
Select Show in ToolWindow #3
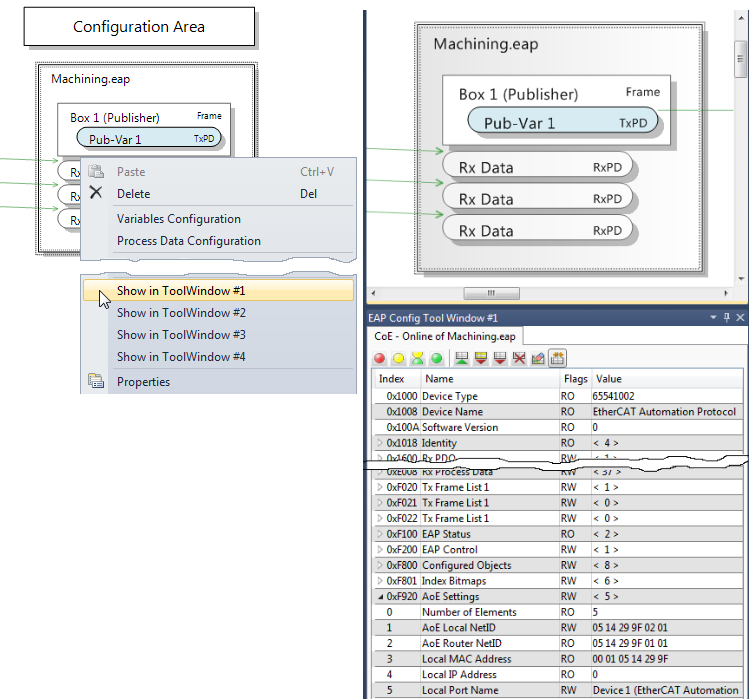[x=218, y=334]
